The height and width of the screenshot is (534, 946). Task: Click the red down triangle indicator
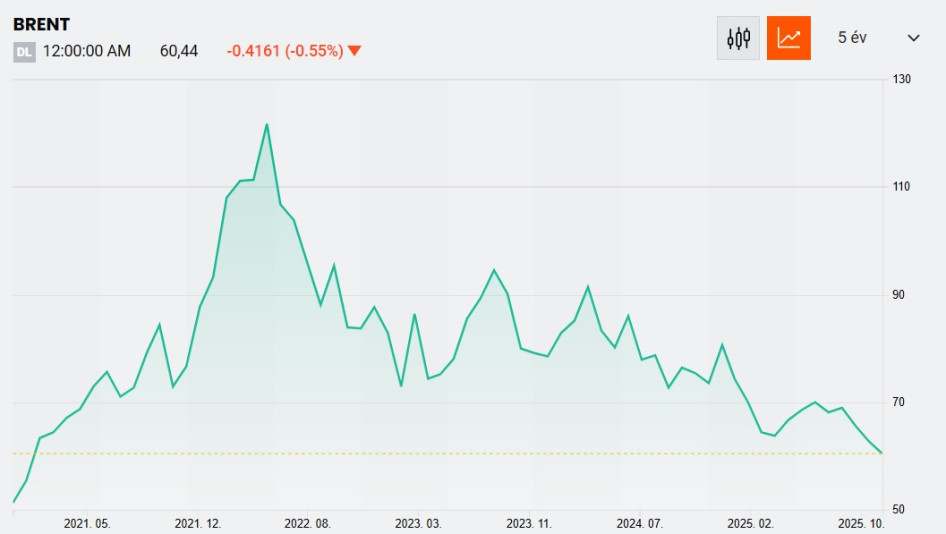click(355, 51)
